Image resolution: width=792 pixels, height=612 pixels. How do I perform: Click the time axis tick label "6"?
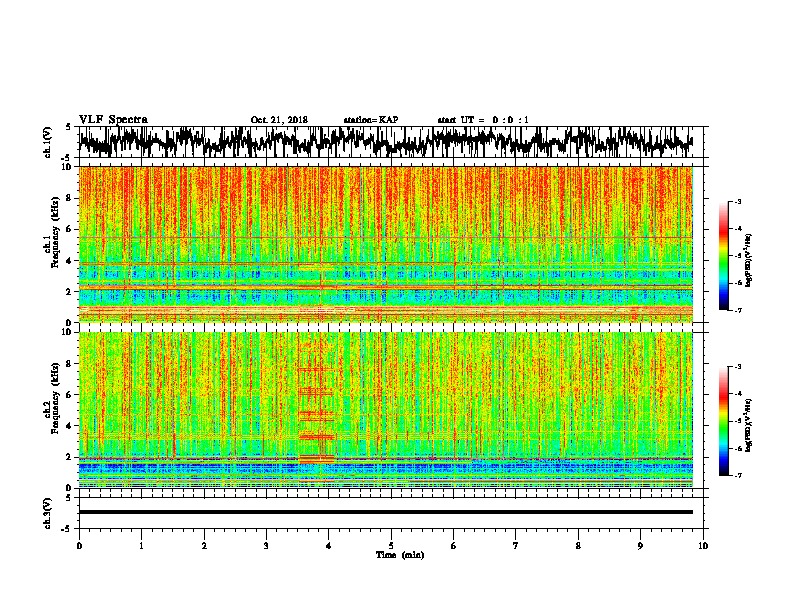(454, 546)
